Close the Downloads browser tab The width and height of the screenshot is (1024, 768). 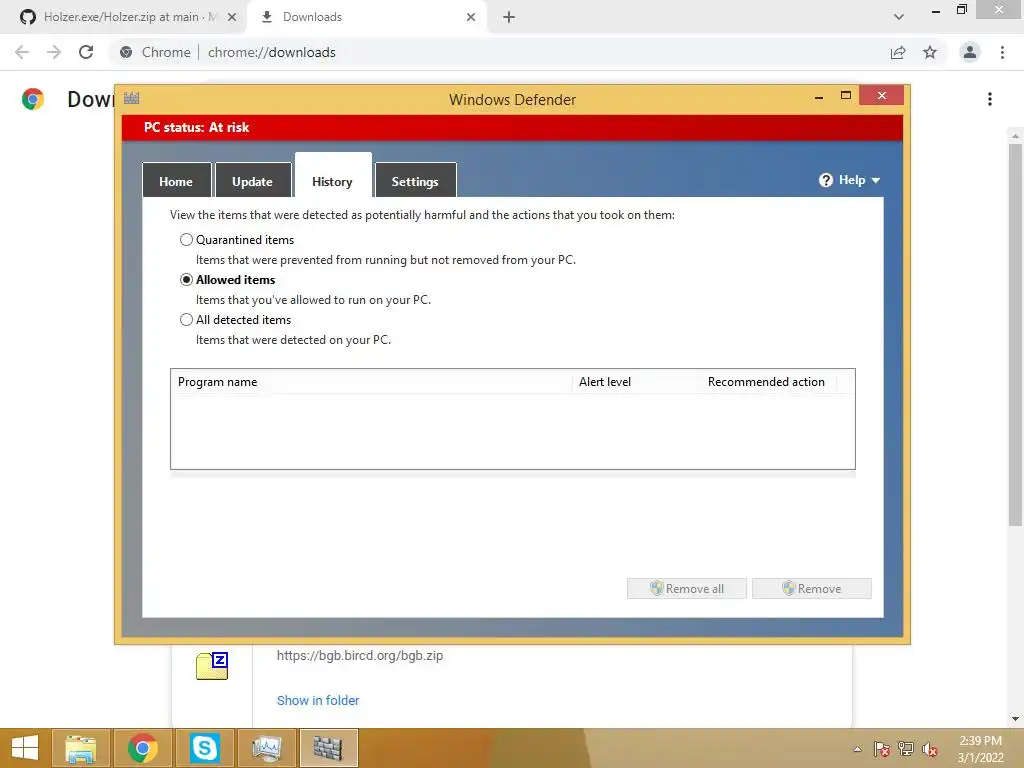(x=471, y=17)
